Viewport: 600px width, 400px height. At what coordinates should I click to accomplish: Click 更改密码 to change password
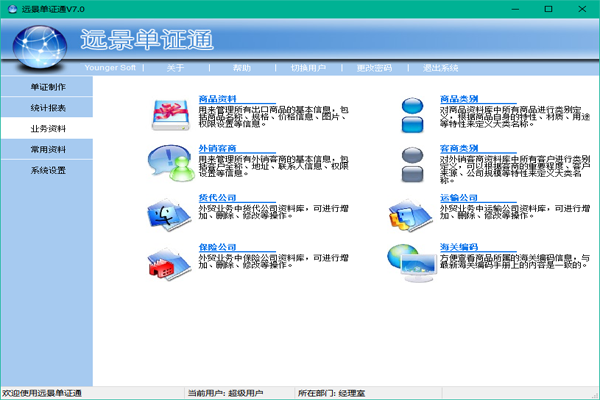(374, 68)
